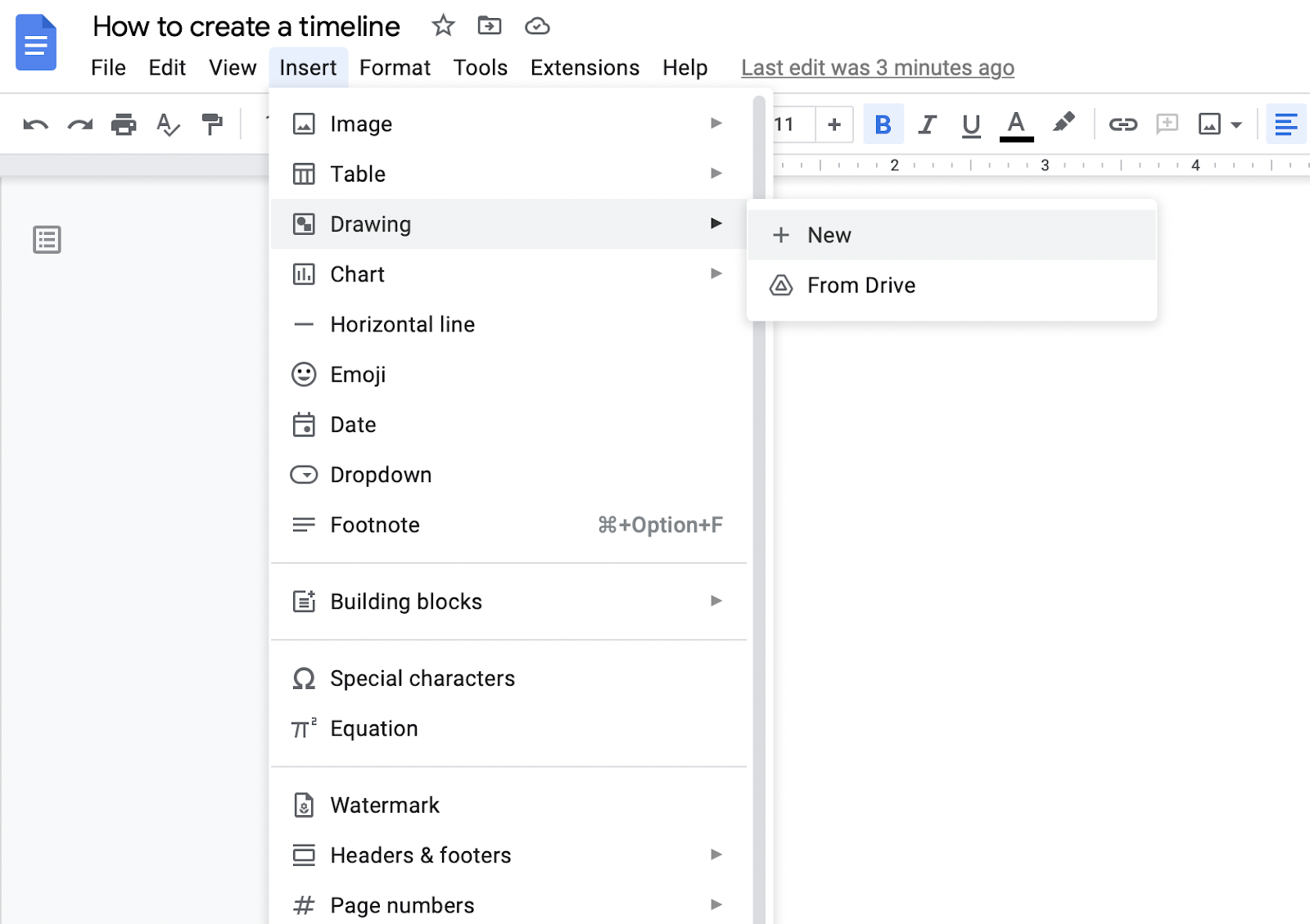
Task: Open the spelling and grammar check icon
Action: point(168,124)
